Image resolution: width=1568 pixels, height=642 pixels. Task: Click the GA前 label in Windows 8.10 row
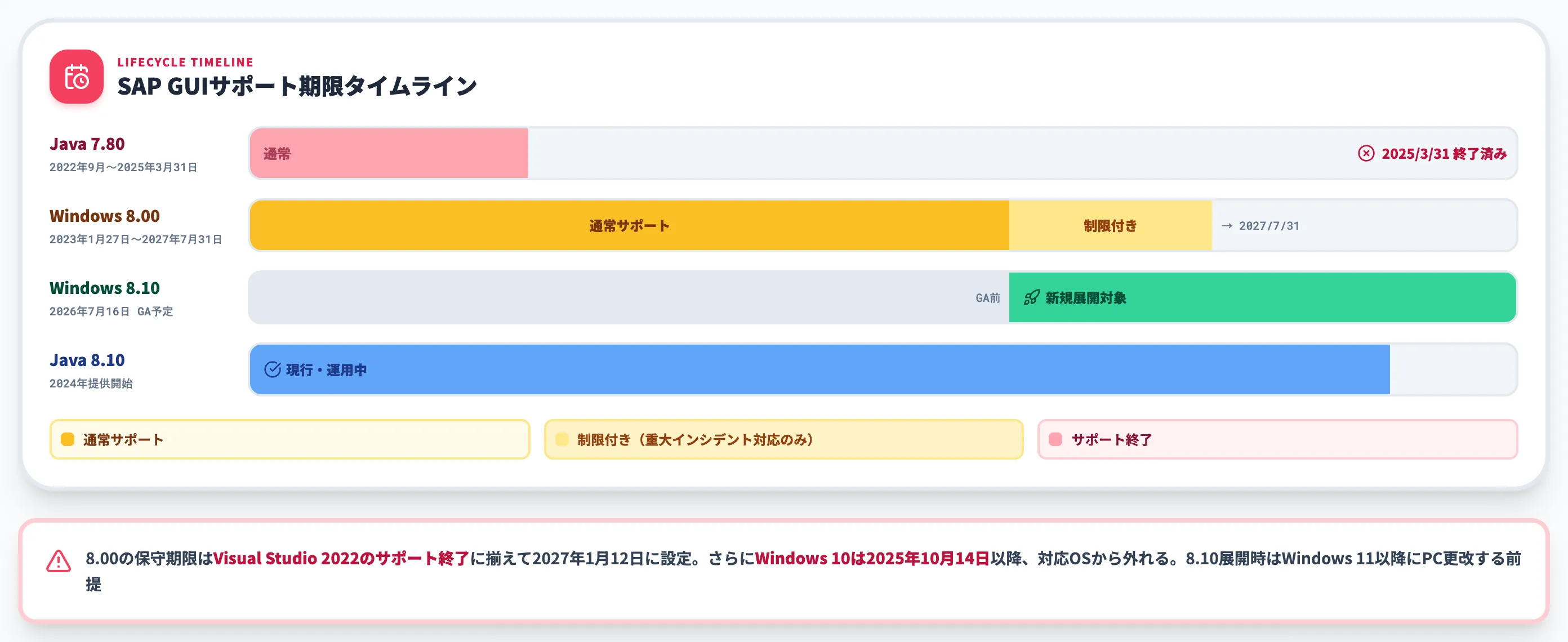coord(987,298)
